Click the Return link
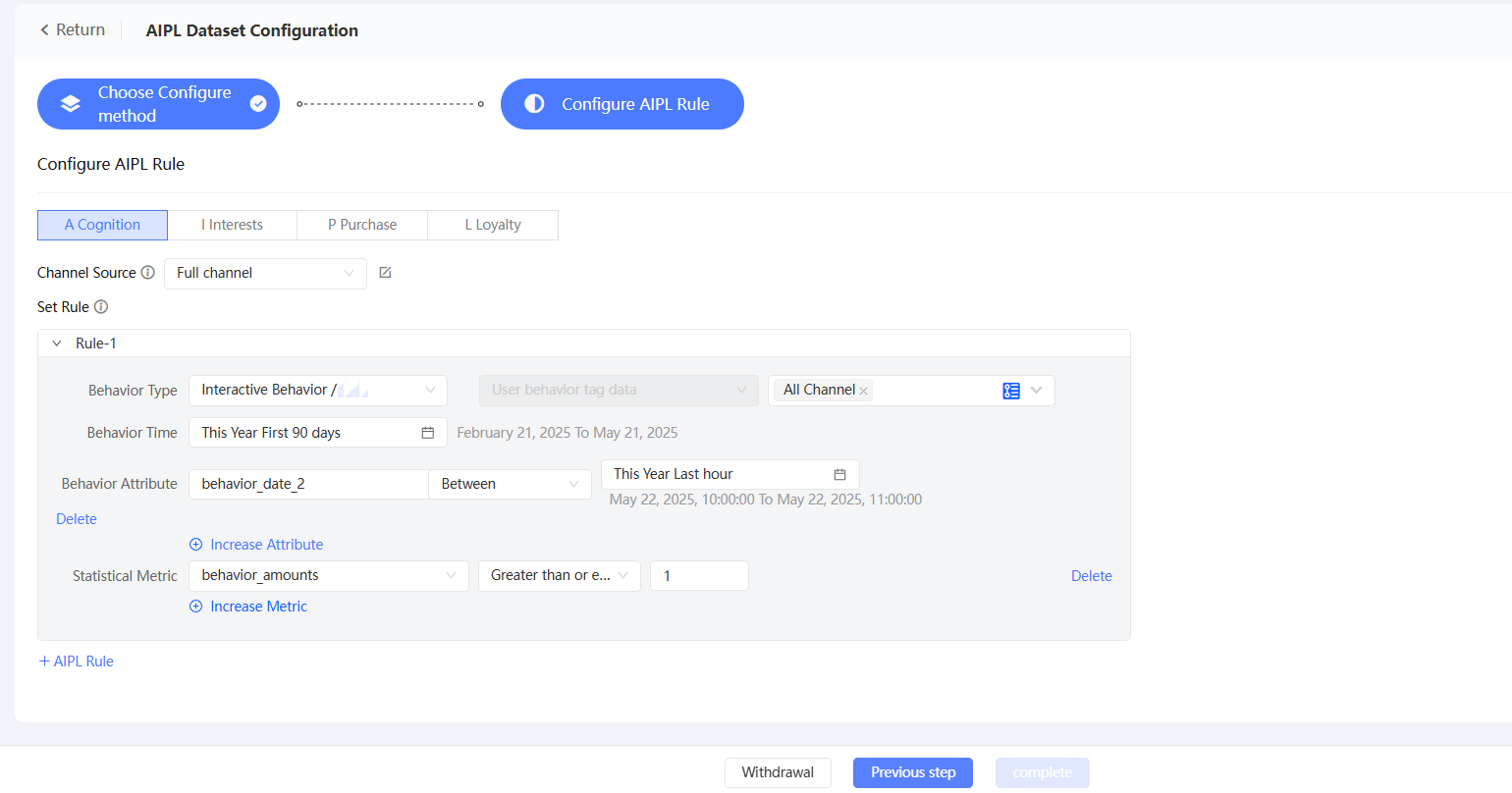Screen dimensions: 1512x793 tap(73, 30)
